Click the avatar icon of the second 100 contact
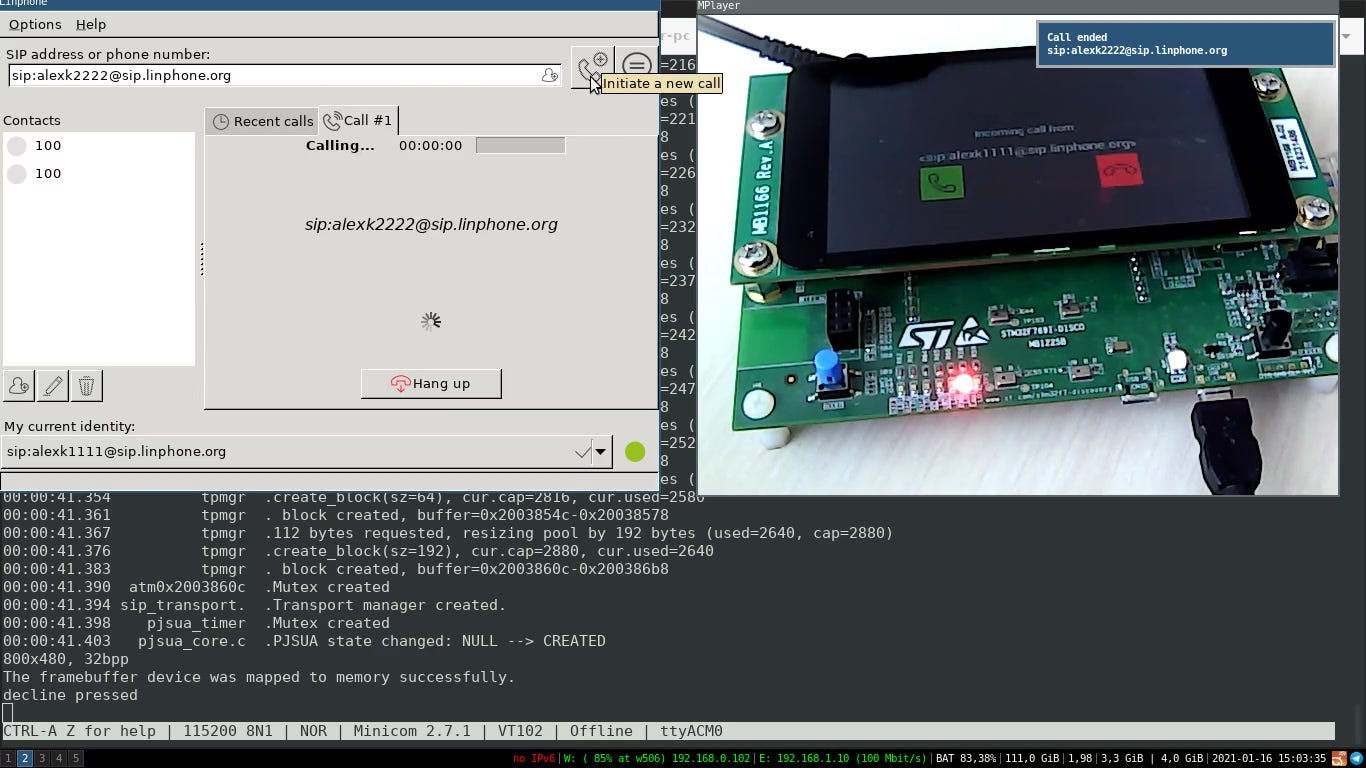 17,174
